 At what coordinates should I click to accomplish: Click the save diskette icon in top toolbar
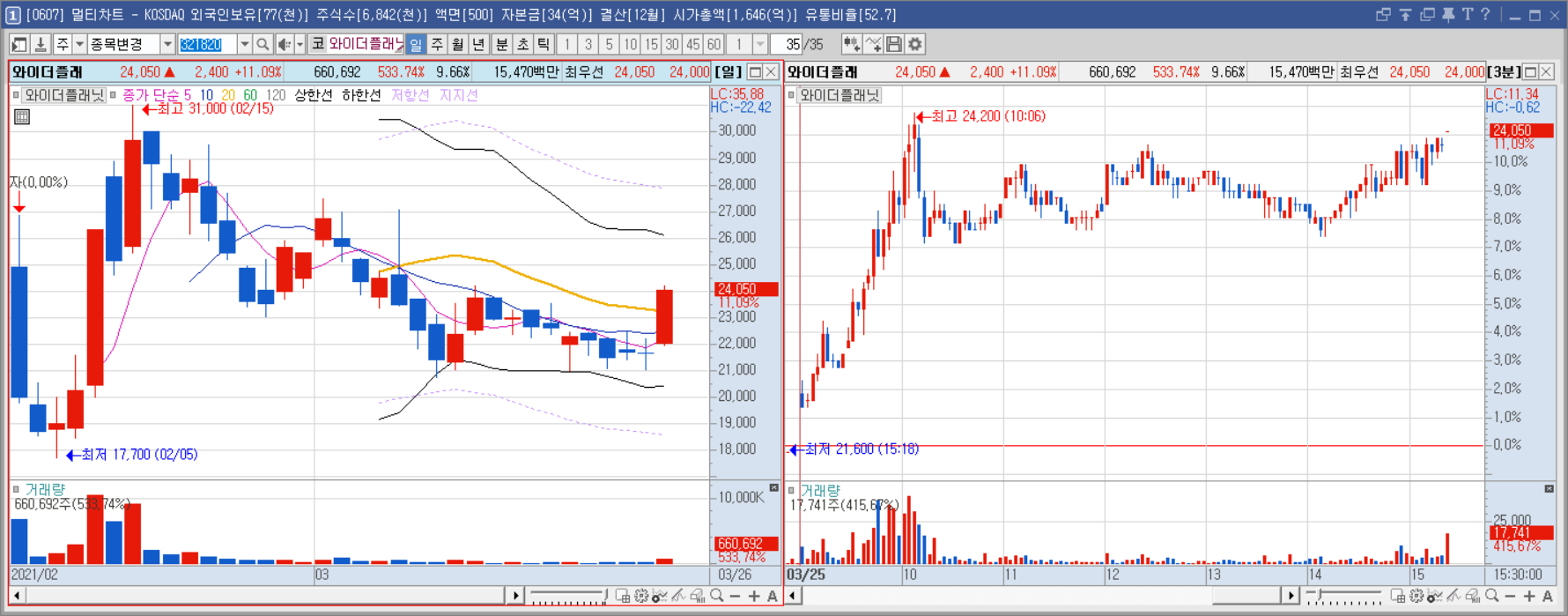coord(894,44)
